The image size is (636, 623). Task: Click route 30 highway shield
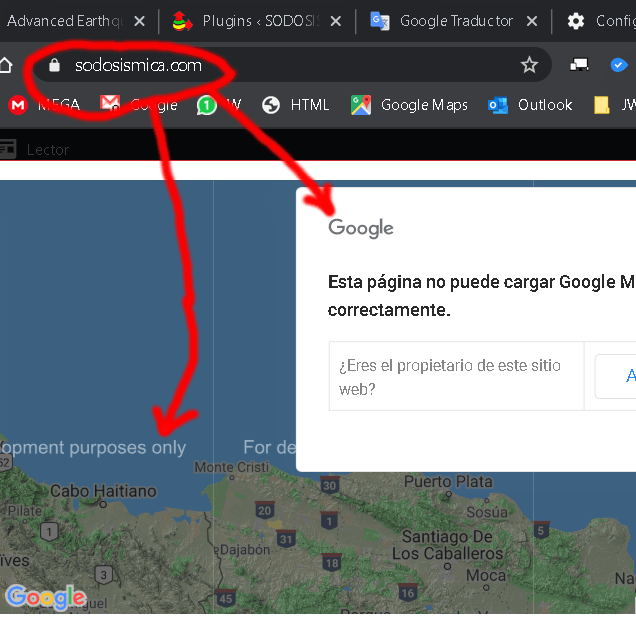tap(329, 485)
